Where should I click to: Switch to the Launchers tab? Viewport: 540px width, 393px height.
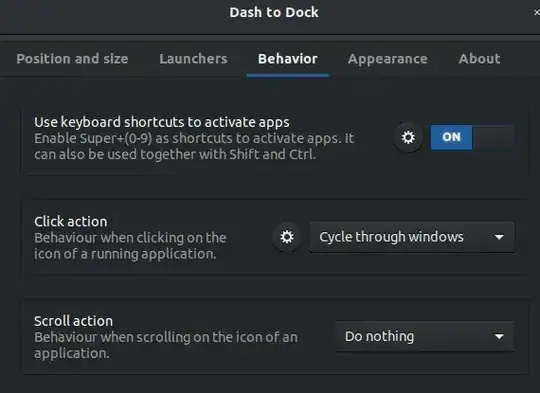point(193,59)
